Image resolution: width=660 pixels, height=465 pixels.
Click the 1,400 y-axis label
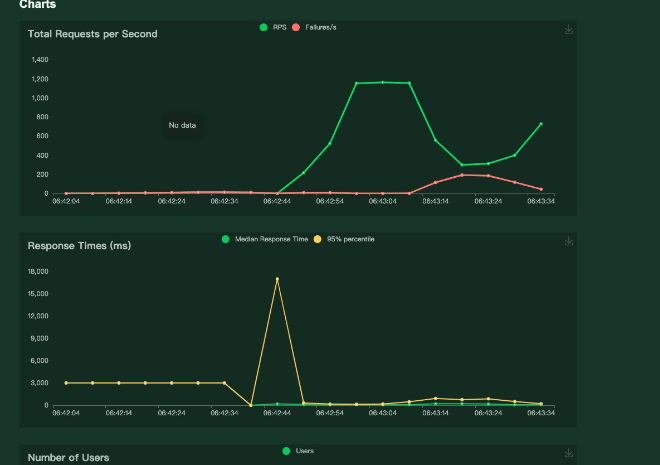[40, 60]
